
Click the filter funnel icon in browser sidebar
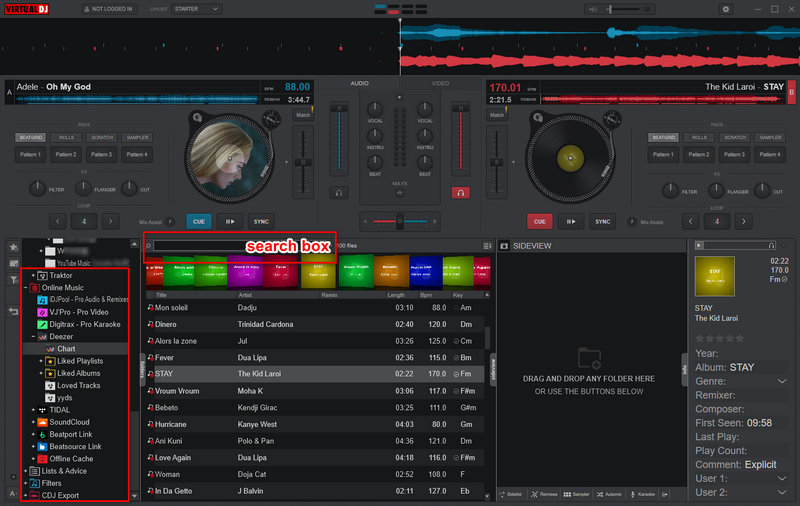(x=14, y=280)
